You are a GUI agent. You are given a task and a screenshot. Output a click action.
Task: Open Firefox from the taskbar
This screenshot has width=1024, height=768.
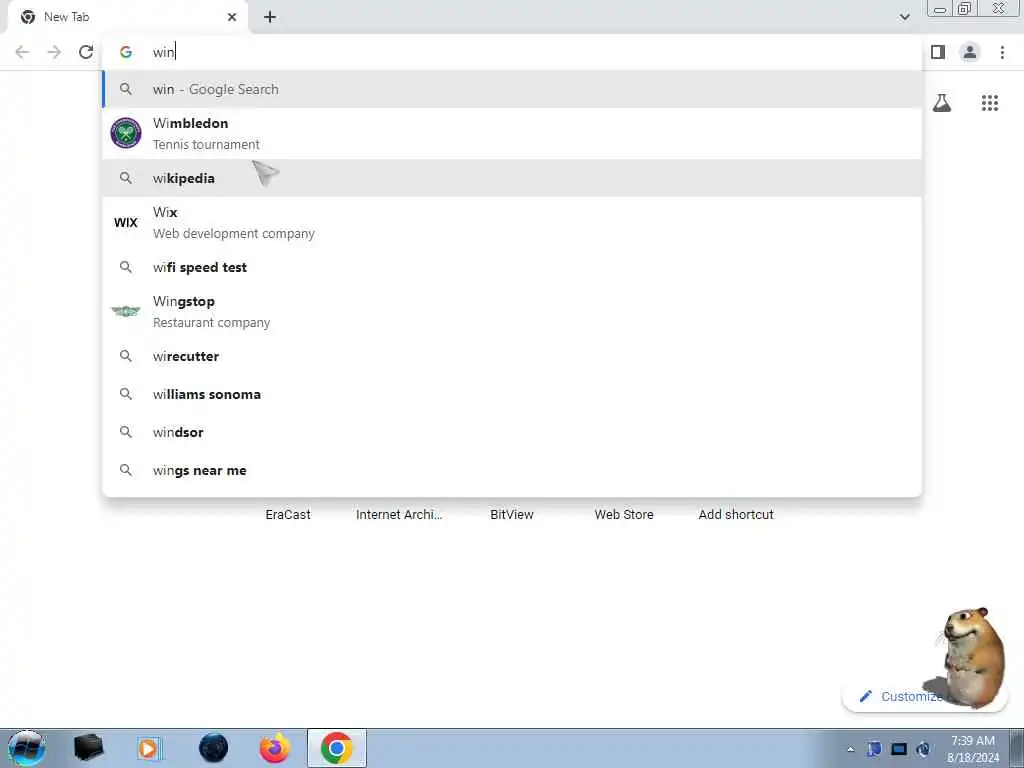pyautogui.click(x=275, y=748)
